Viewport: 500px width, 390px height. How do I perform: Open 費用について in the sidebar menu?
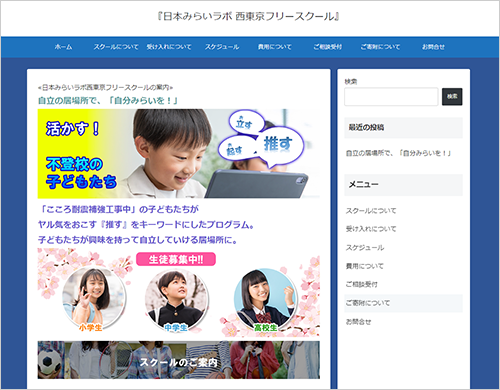tap(365, 266)
